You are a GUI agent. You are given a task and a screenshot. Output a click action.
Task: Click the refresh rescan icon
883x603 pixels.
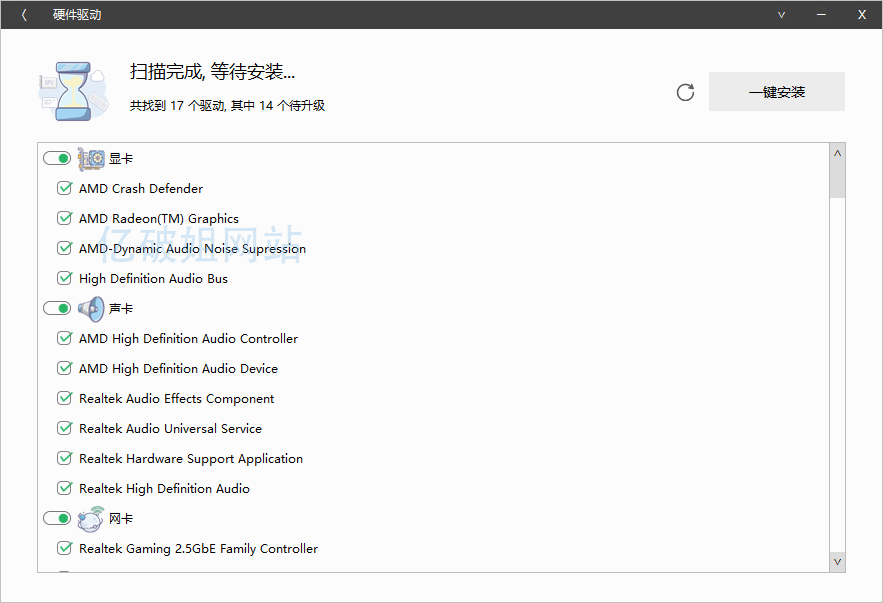(685, 92)
